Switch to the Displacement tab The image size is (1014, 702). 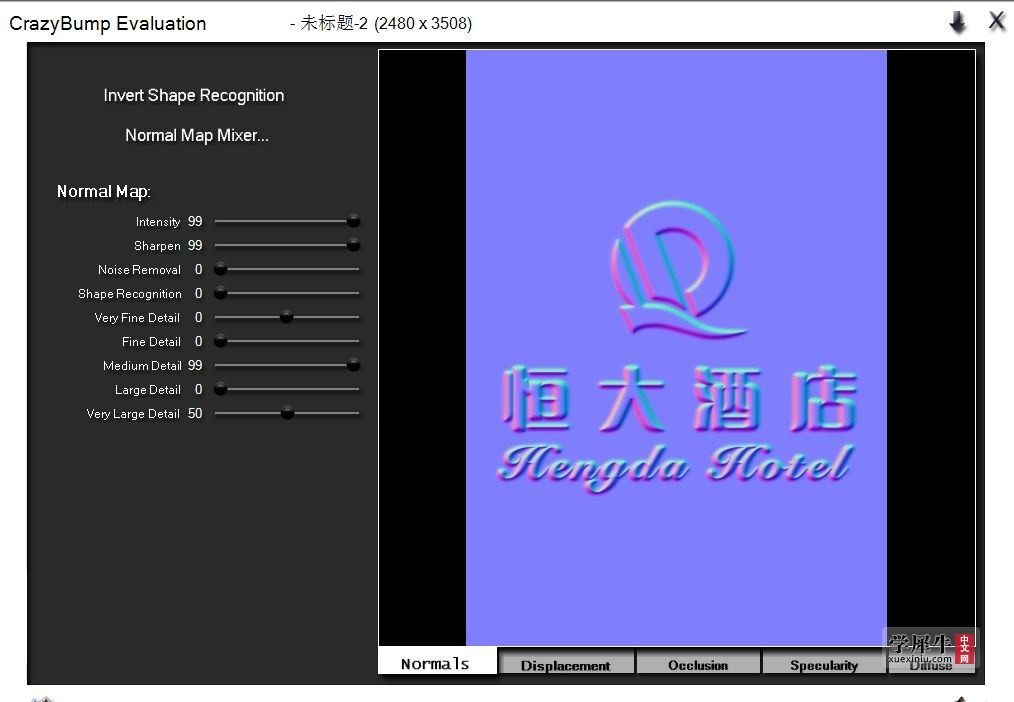click(x=565, y=664)
